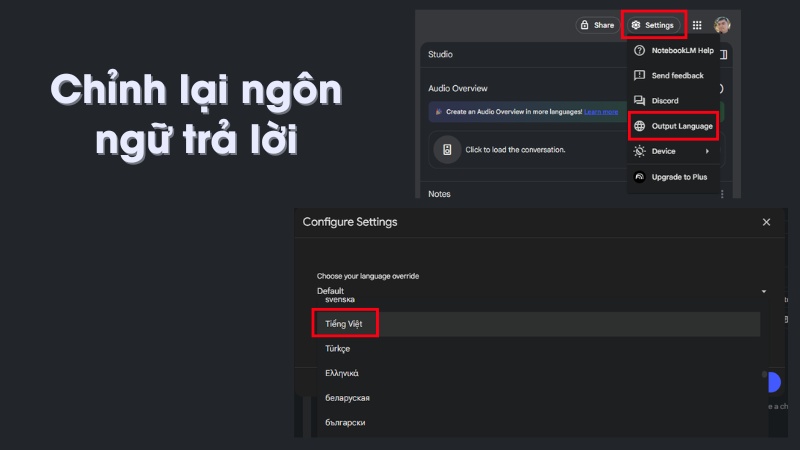
Task: Close the Configure Settings dialog
Action: pyautogui.click(x=766, y=222)
